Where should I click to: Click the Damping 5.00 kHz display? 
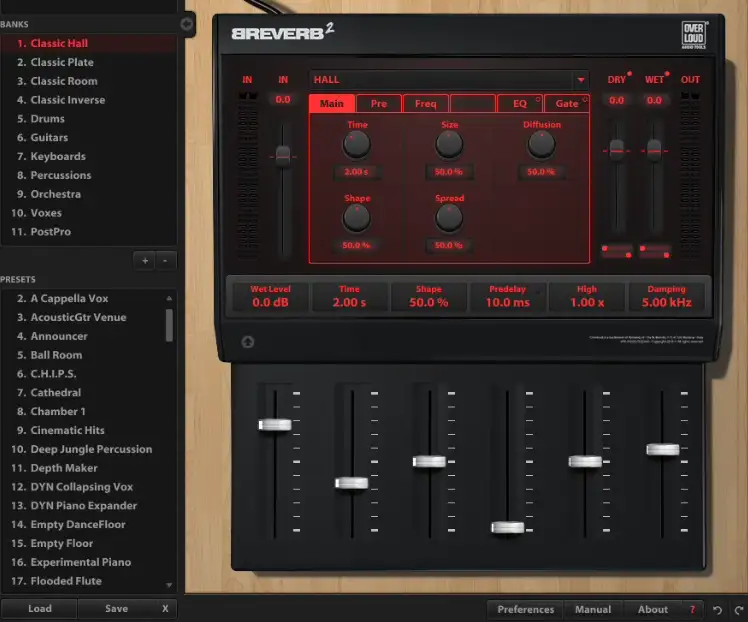666,297
